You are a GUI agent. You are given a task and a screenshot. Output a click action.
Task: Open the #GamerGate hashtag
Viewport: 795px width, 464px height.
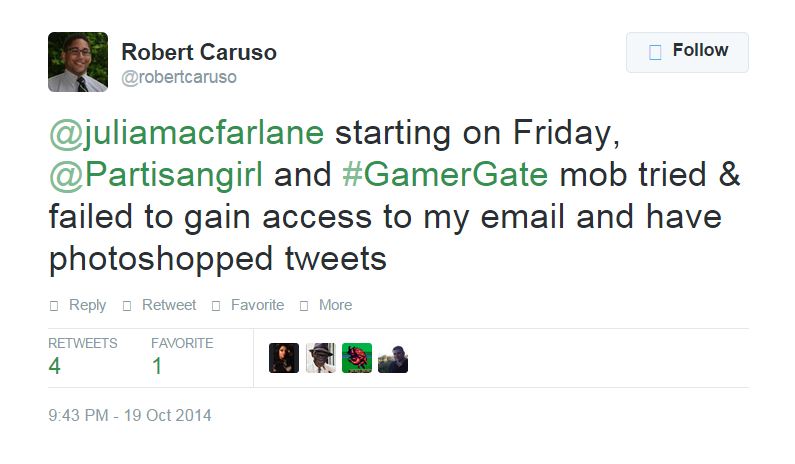pyautogui.click(x=445, y=174)
